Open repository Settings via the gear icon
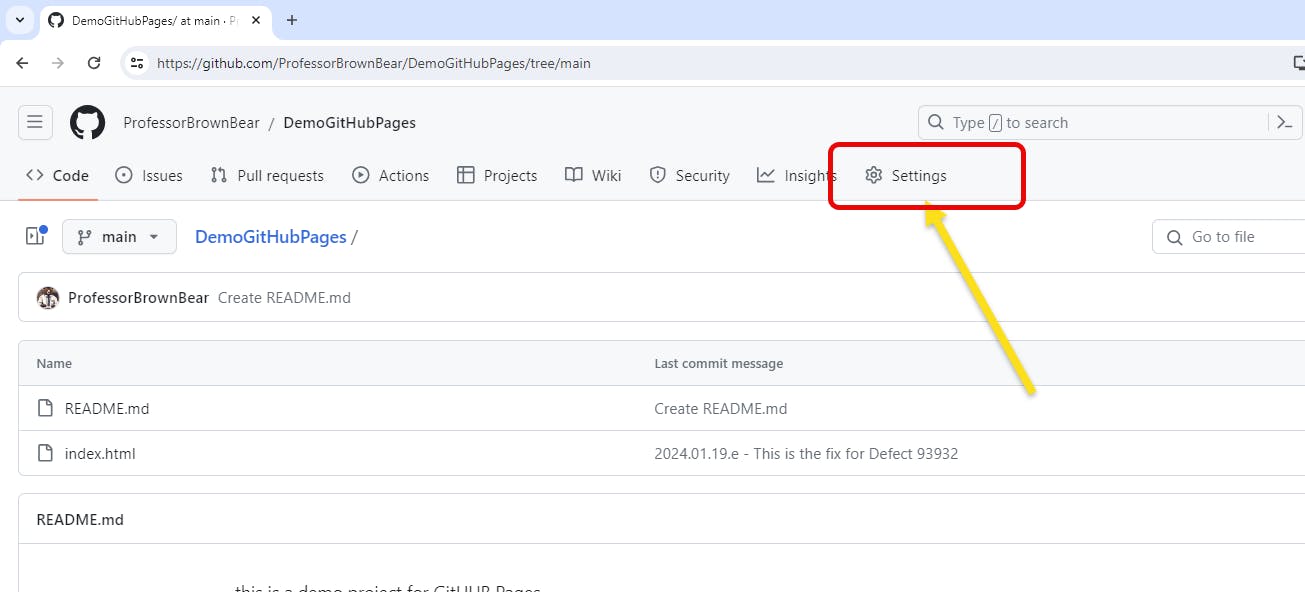 874,175
